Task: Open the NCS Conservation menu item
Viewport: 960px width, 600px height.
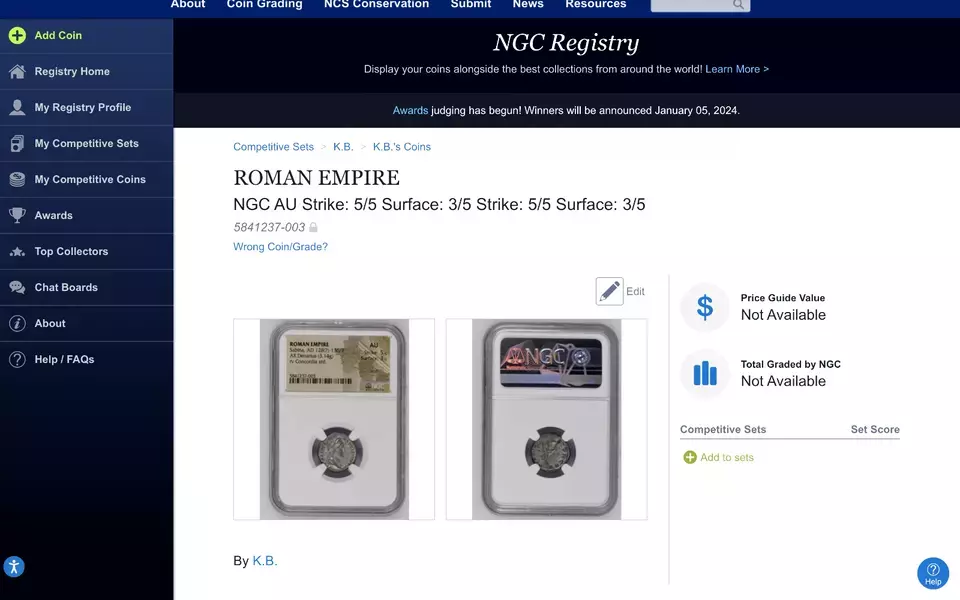Action: 376,4
